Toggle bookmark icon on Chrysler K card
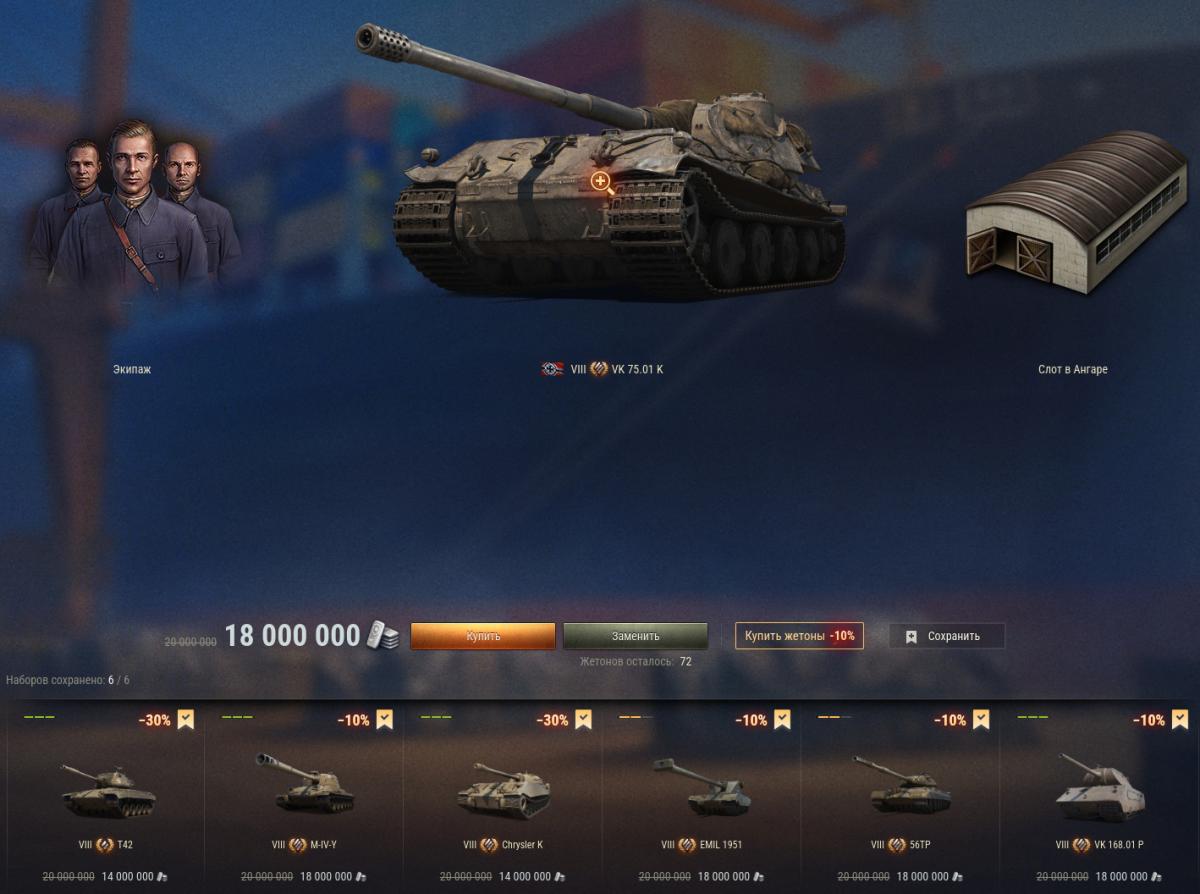Viewport: 1200px width, 894px height. (584, 720)
